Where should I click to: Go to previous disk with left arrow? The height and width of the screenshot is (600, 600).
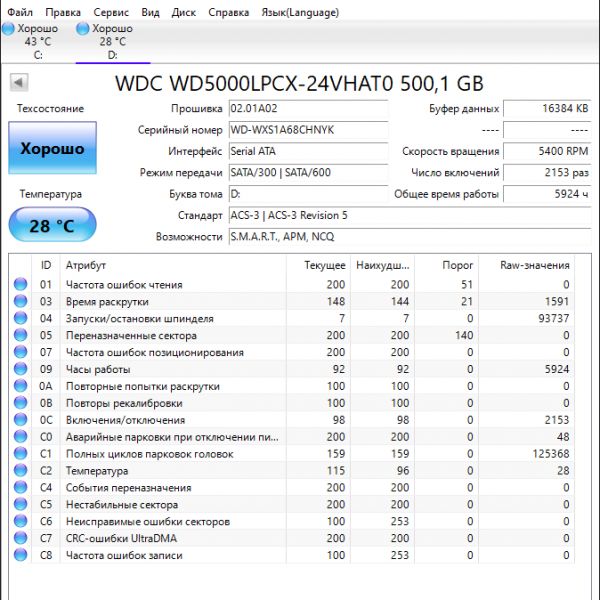click(18, 82)
